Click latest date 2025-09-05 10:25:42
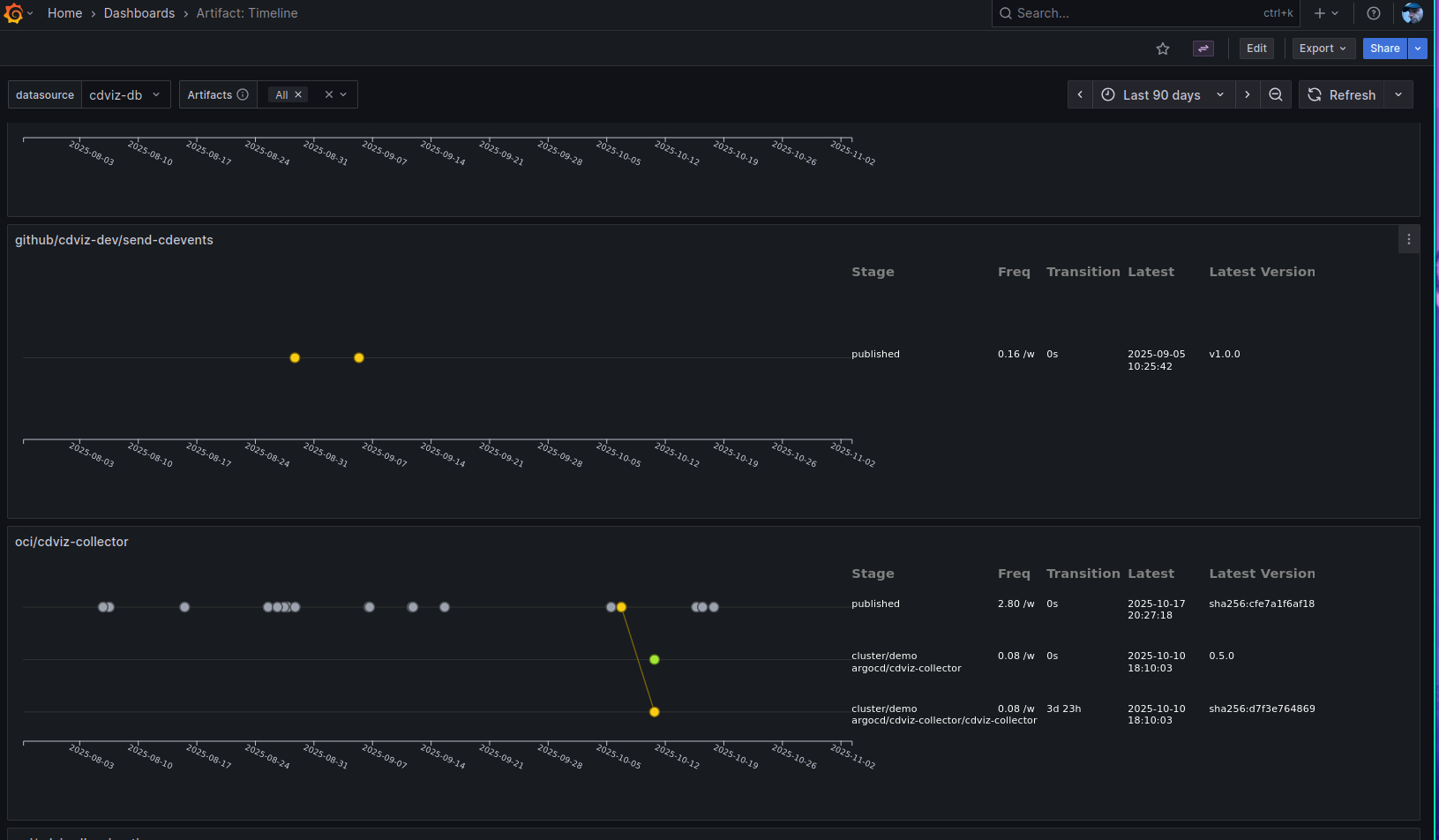Screen dimensions: 1439x840 click(1156, 360)
